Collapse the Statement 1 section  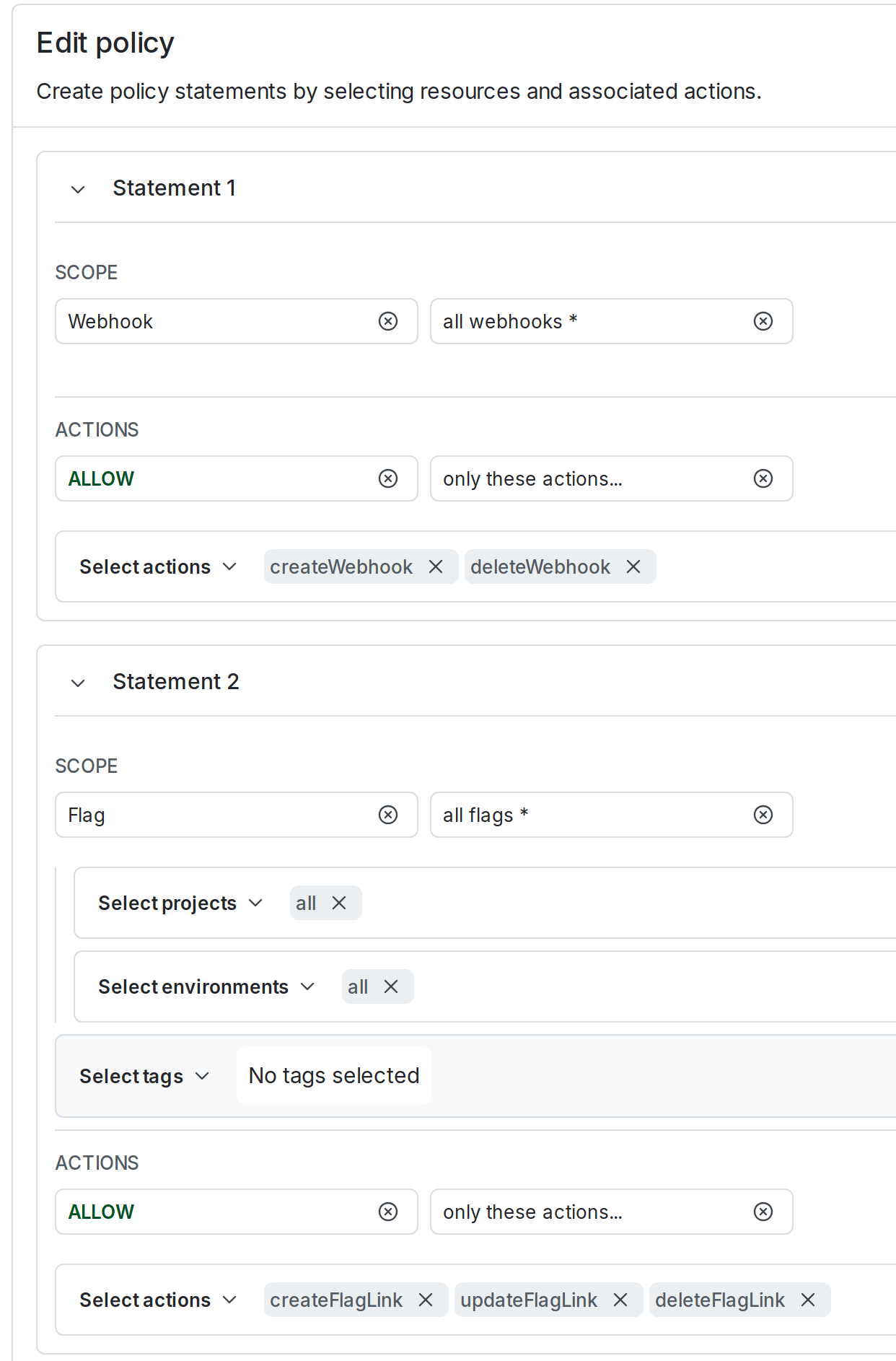point(78,189)
